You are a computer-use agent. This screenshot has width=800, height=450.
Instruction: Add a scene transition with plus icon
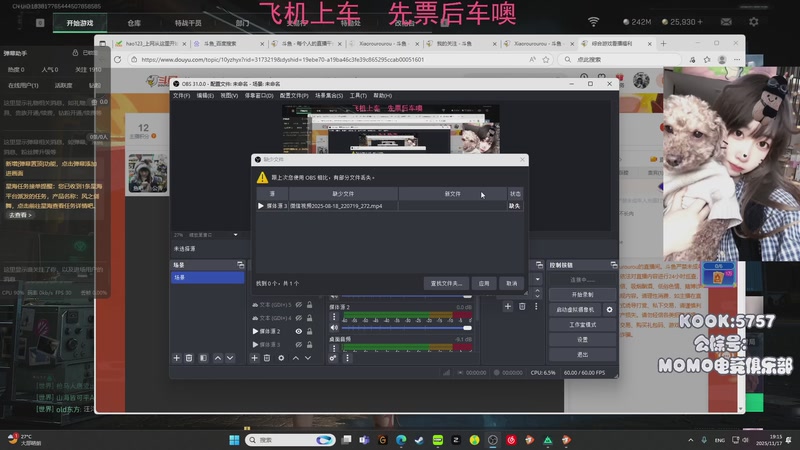tap(508, 306)
